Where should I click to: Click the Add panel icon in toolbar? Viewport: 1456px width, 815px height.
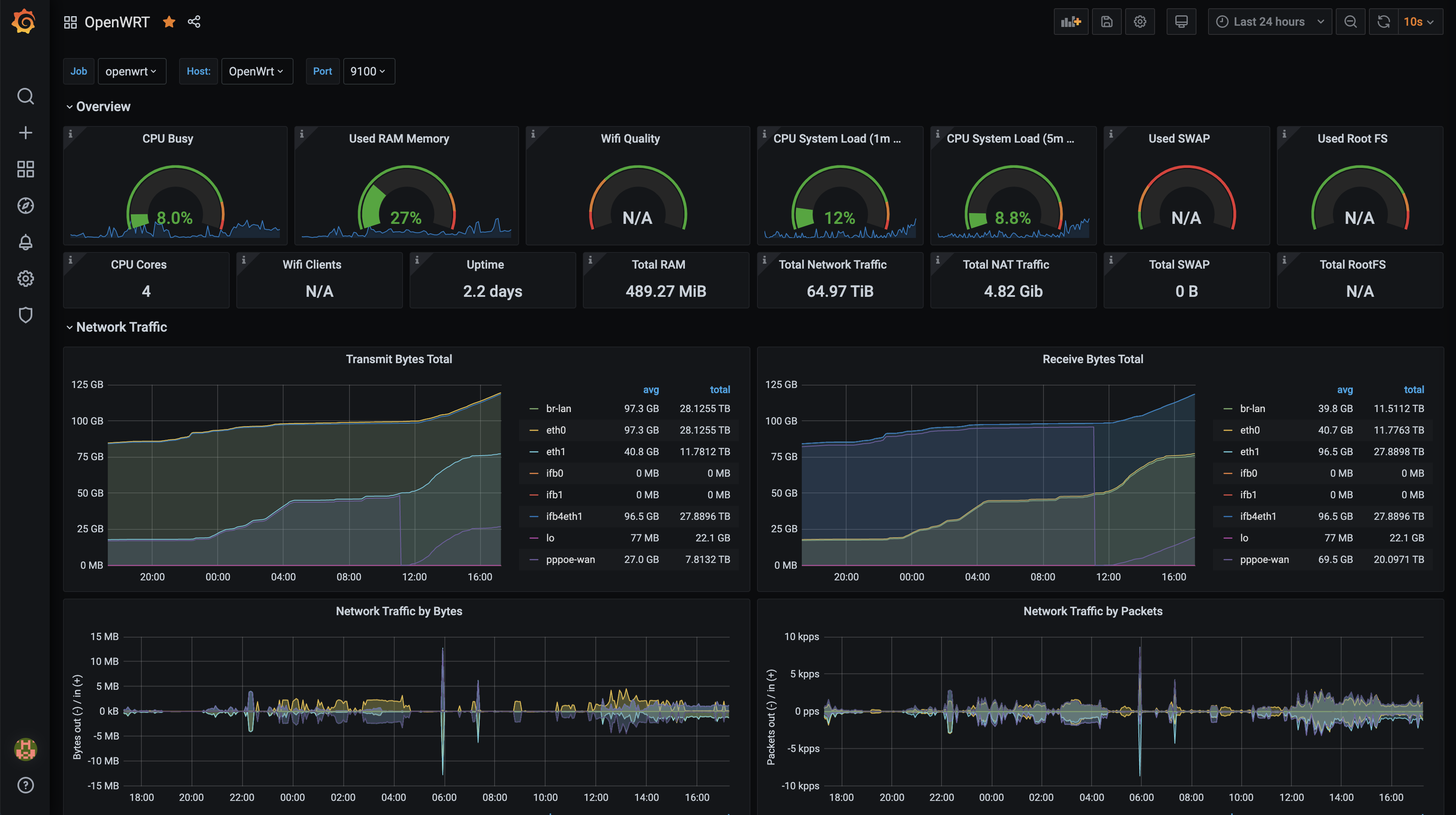[x=1070, y=22]
